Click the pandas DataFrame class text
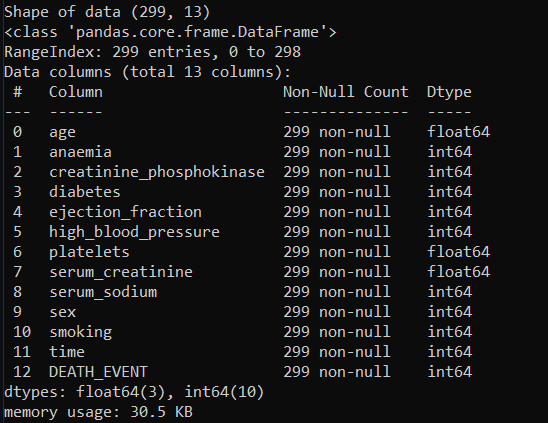Screen dimensions: 548x423 coord(170,32)
